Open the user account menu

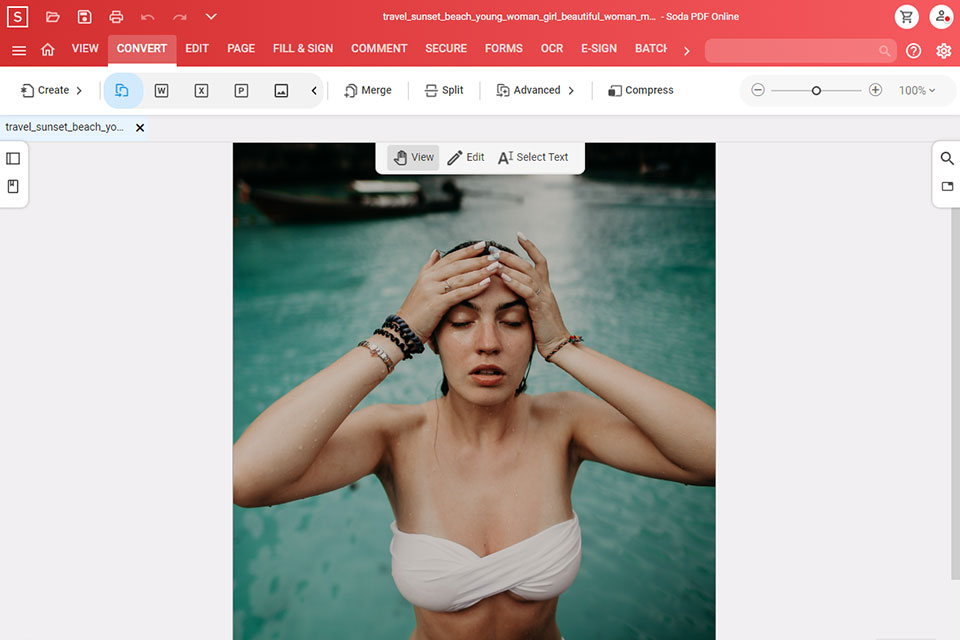pos(941,17)
